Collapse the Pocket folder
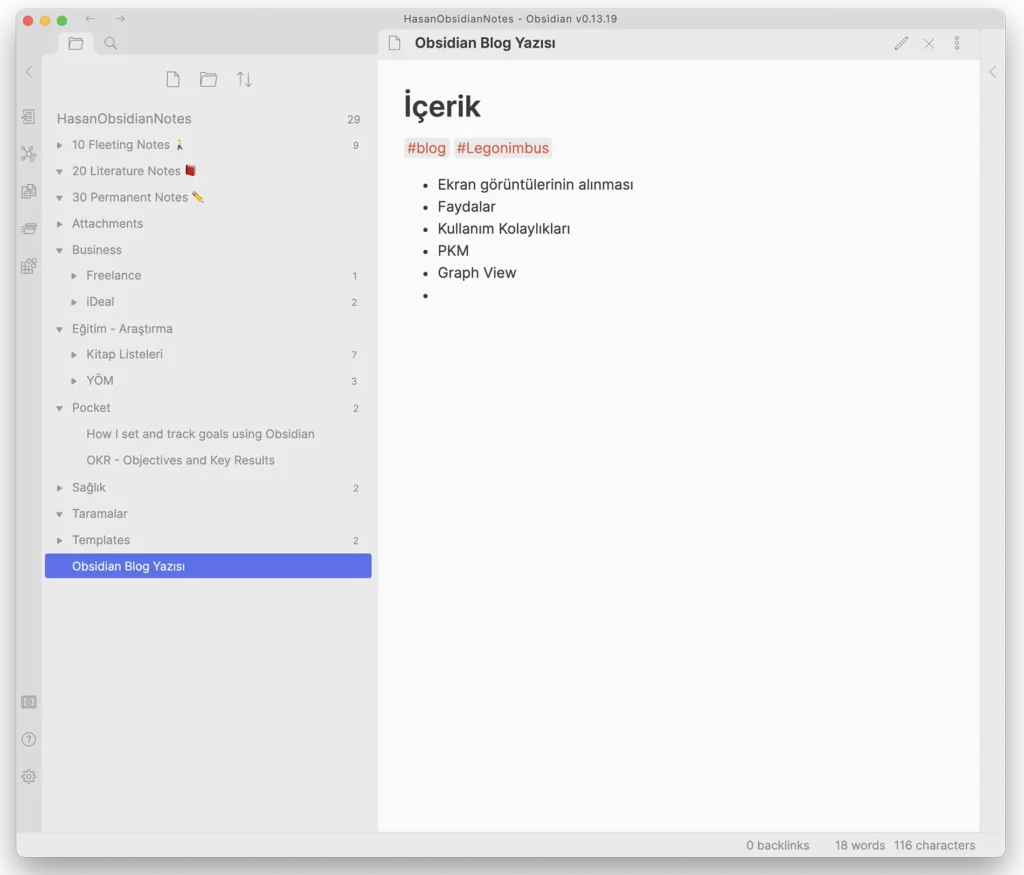The width and height of the screenshot is (1024, 875). click(x=60, y=408)
